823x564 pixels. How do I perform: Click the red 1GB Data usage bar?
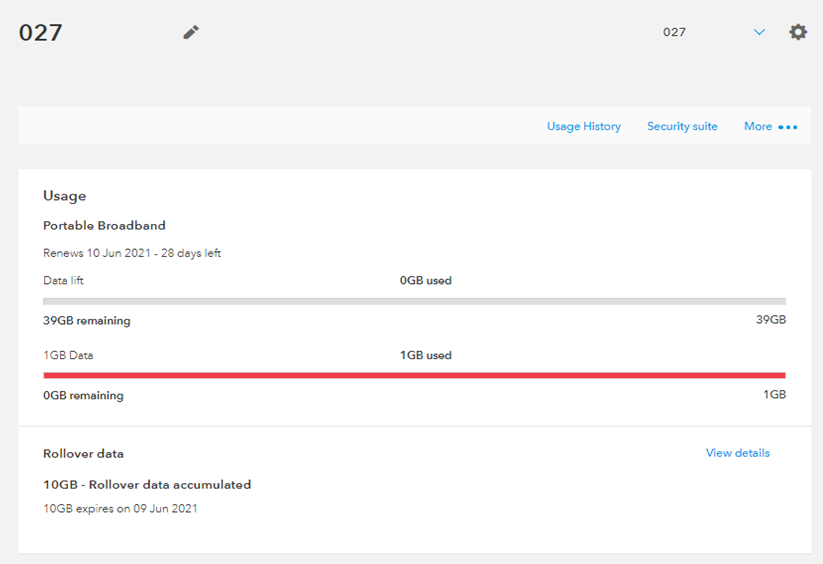pos(414,375)
